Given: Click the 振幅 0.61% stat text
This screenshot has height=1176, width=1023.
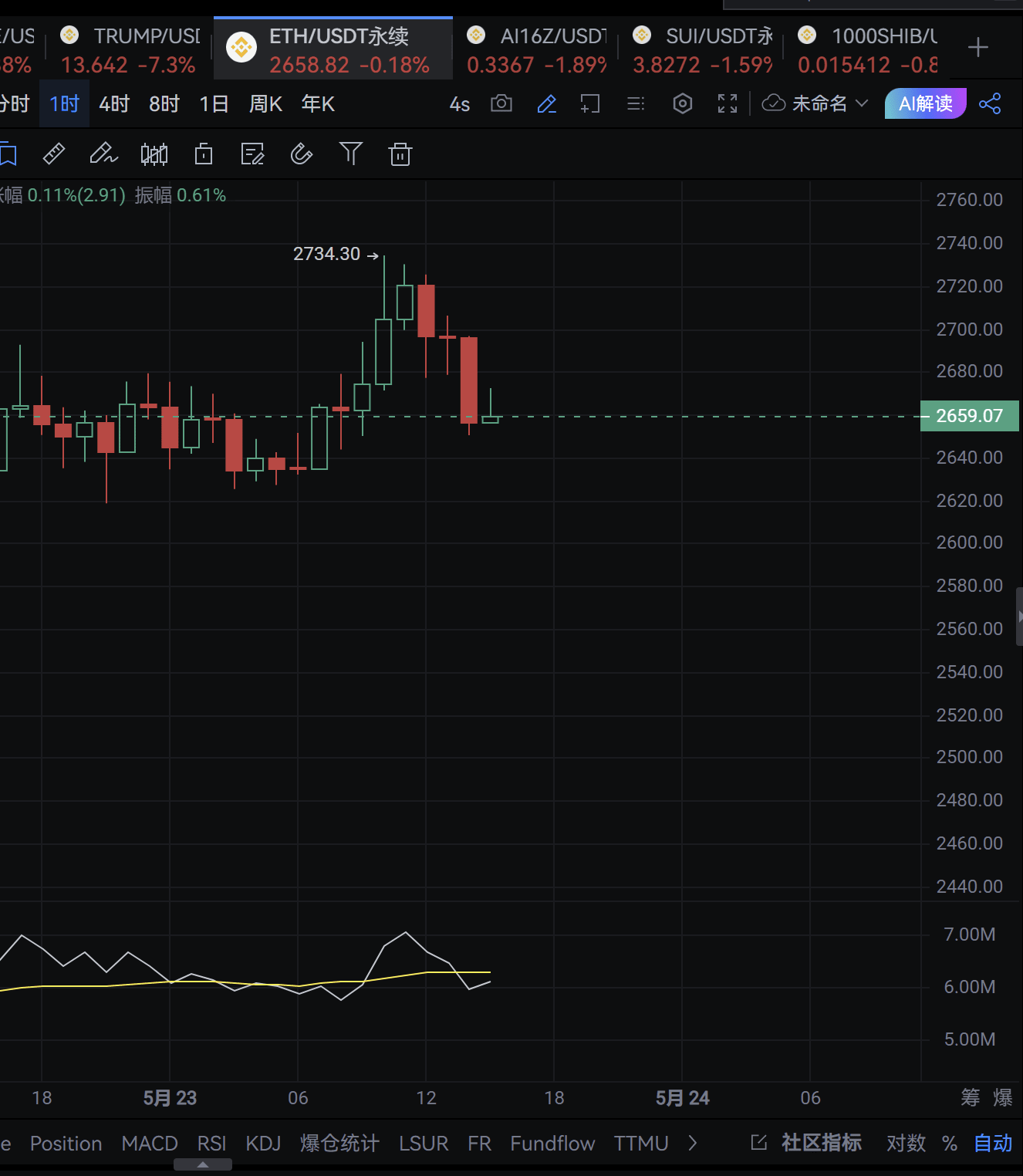Looking at the screenshot, I should (181, 195).
